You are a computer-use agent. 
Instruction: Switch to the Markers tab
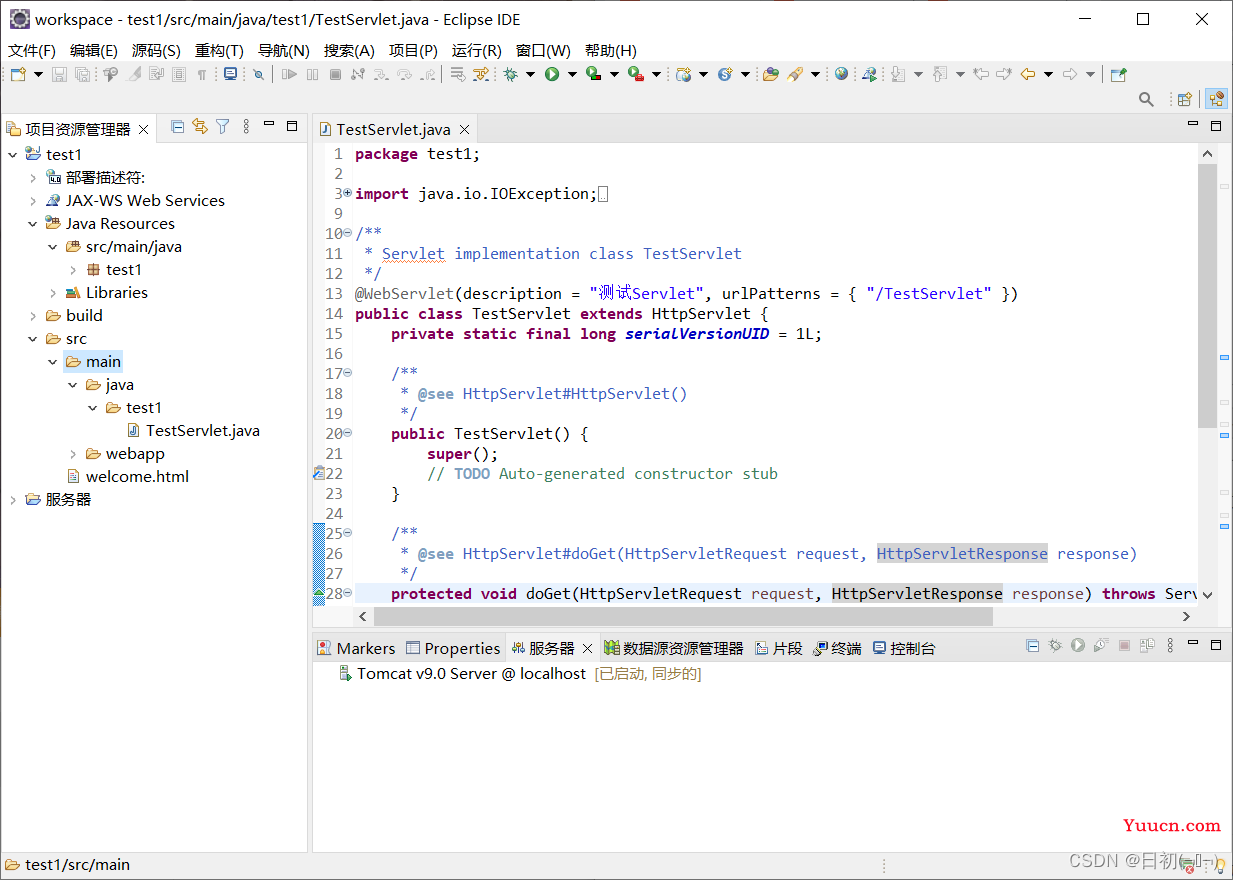[x=356, y=648]
